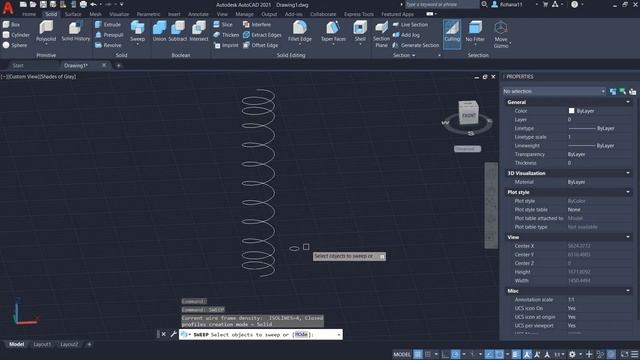Click the add layout plus button
Viewport: 640px width, 360px height.
[x=89, y=344]
